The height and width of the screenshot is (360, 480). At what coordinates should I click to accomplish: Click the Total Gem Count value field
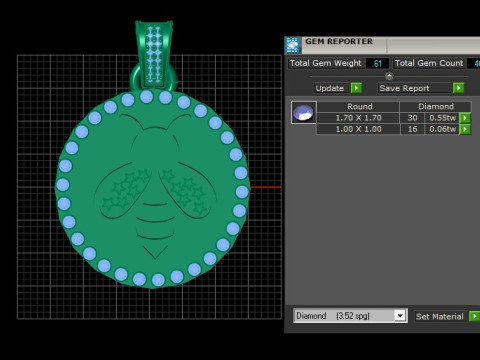pos(473,63)
